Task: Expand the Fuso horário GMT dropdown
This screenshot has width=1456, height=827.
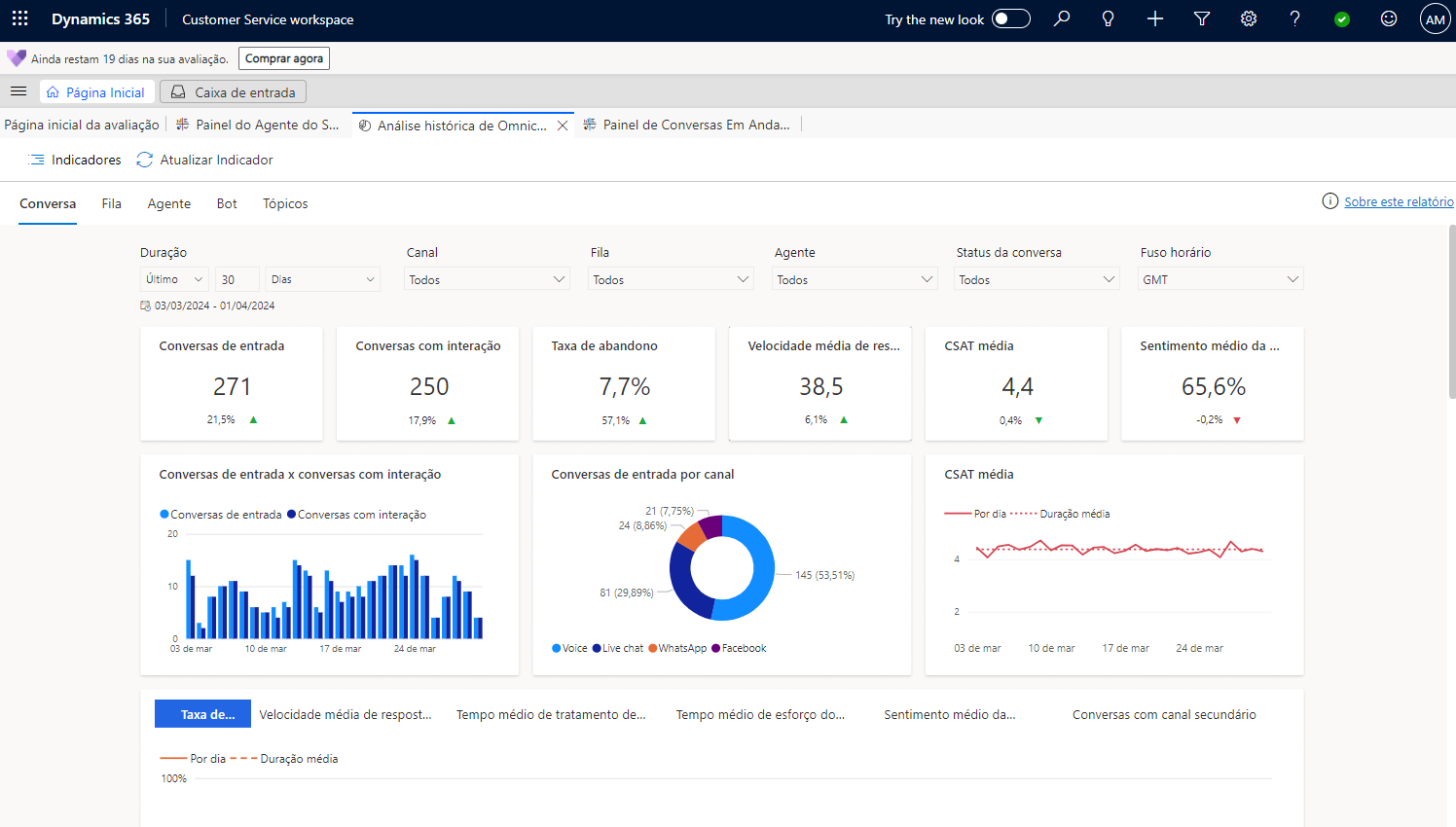Action: (1220, 279)
